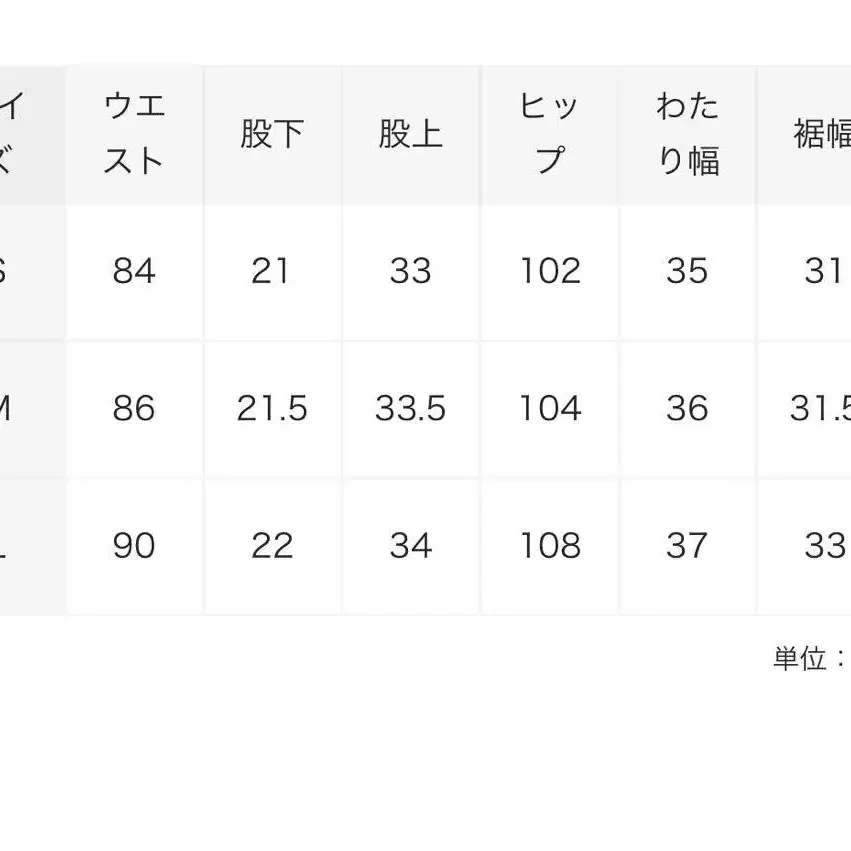
Task: Click the inseam value 21 cell
Action: click(x=272, y=271)
